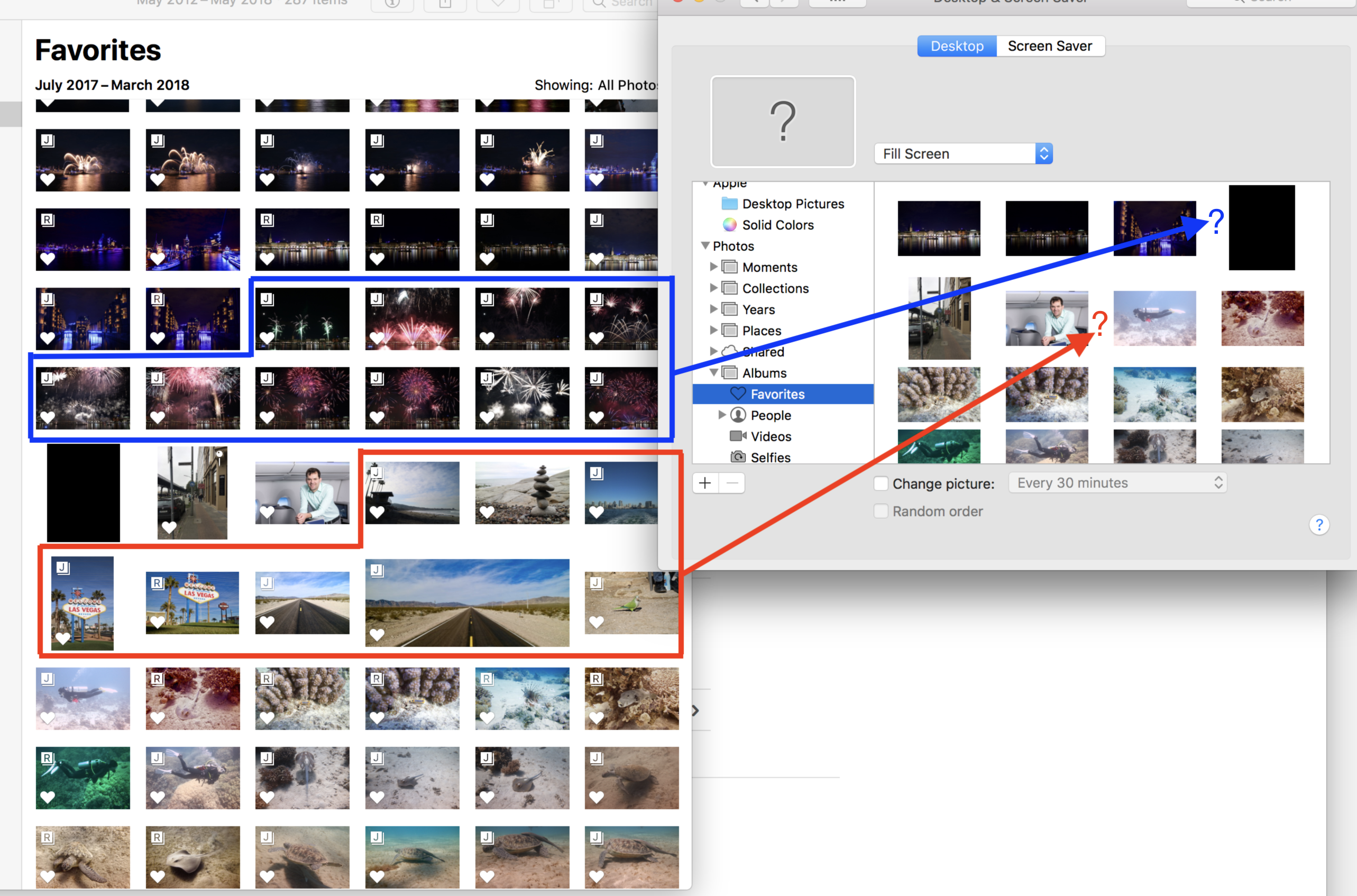The width and height of the screenshot is (1357, 896).
Task: Open the black portrait photo in Photos Favorites
Action: tap(84, 493)
